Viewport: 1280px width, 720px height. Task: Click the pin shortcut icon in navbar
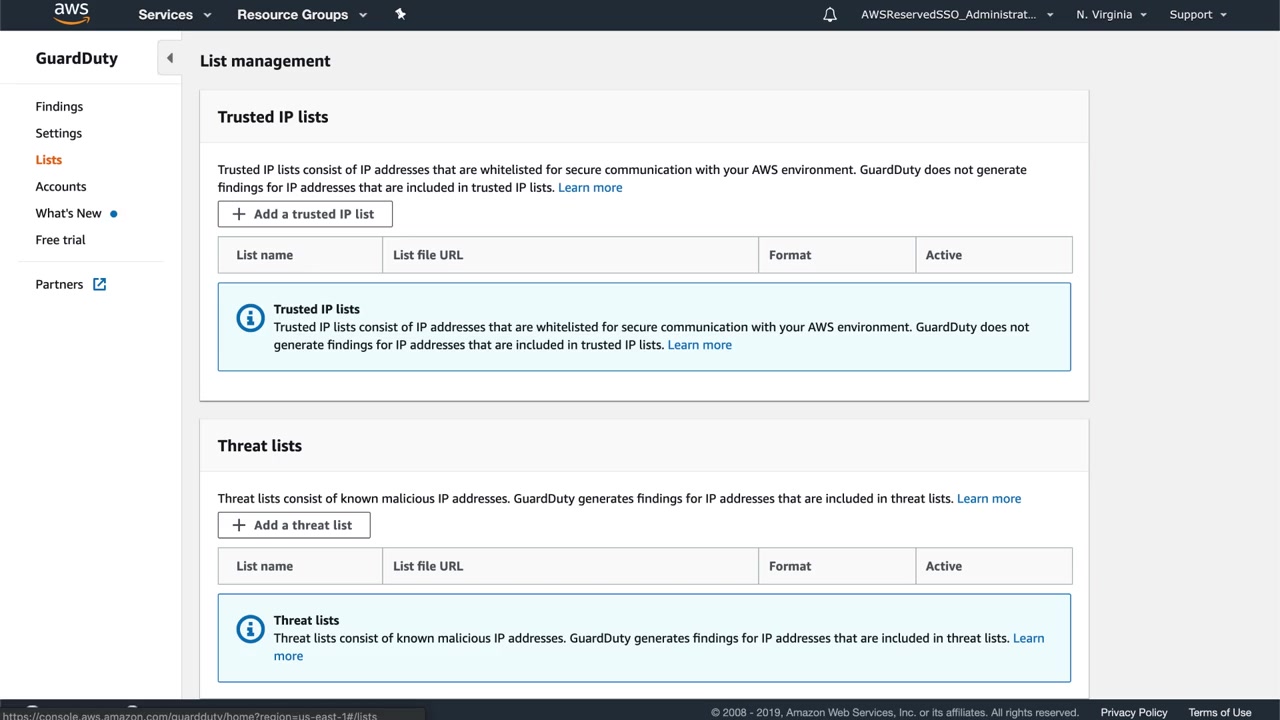coord(400,14)
